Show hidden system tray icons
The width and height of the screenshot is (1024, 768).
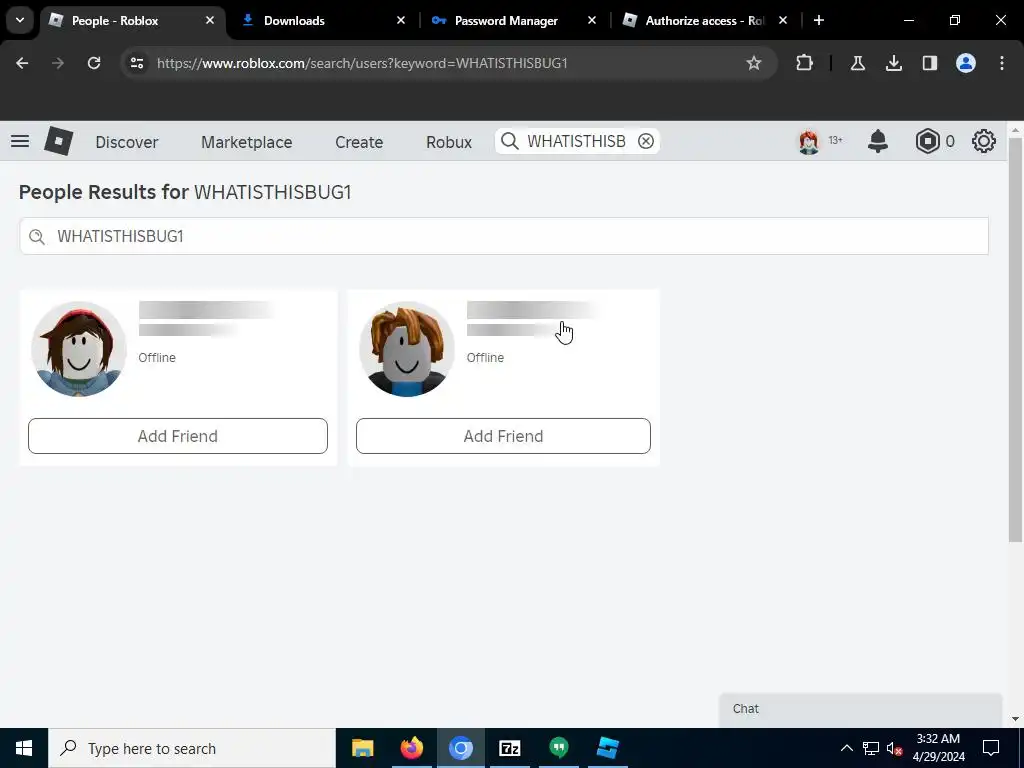coord(846,748)
